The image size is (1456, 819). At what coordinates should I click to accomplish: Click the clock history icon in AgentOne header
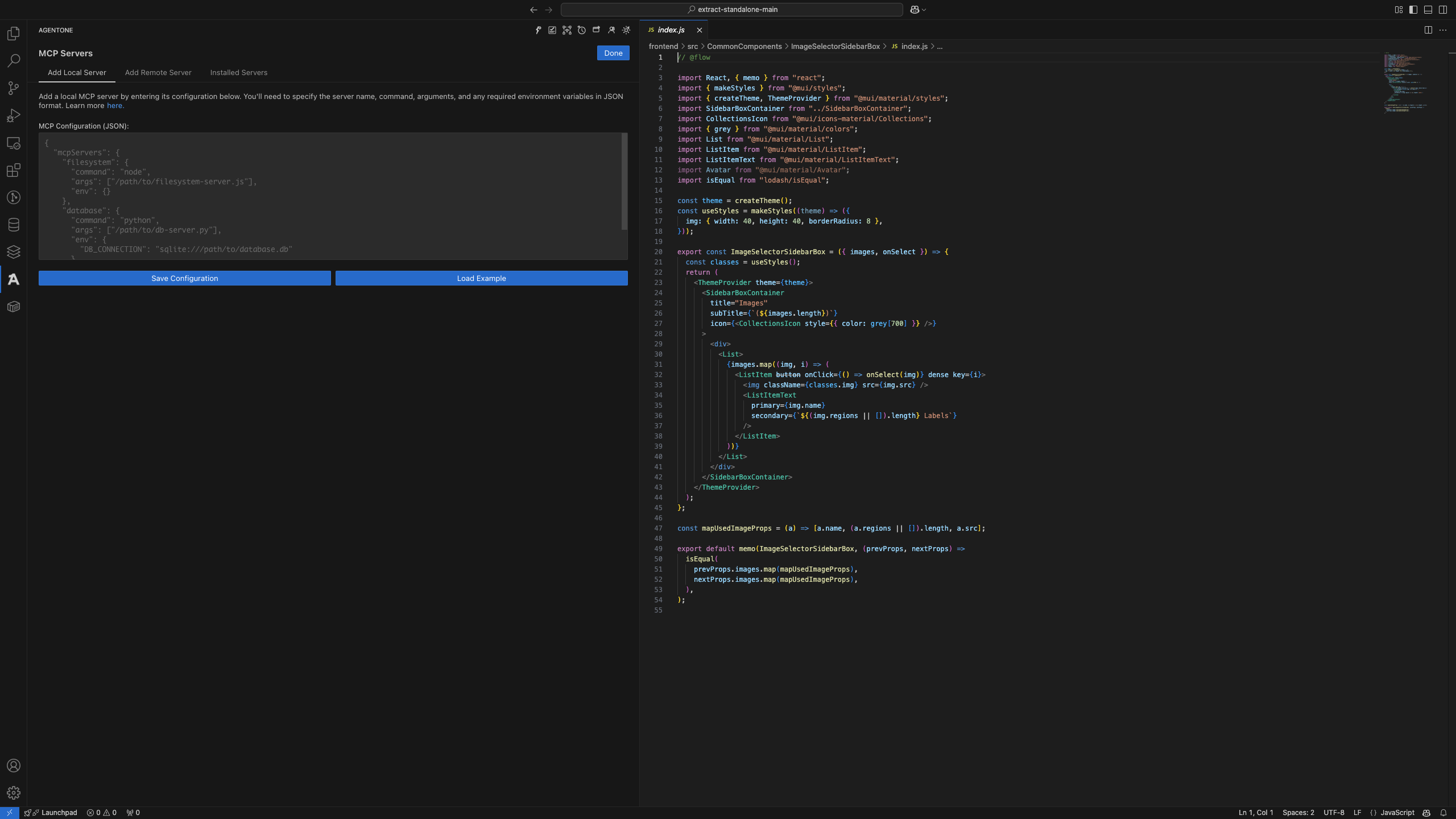[x=582, y=30]
